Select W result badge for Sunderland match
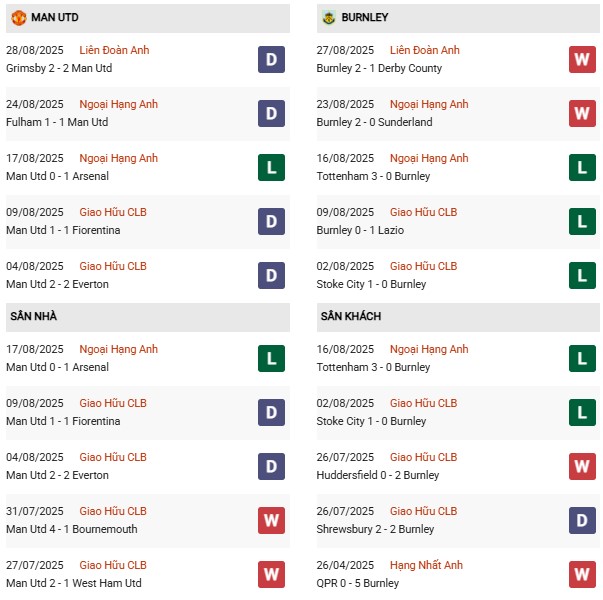Viewport: 603px width, 600px height. [x=581, y=113]
